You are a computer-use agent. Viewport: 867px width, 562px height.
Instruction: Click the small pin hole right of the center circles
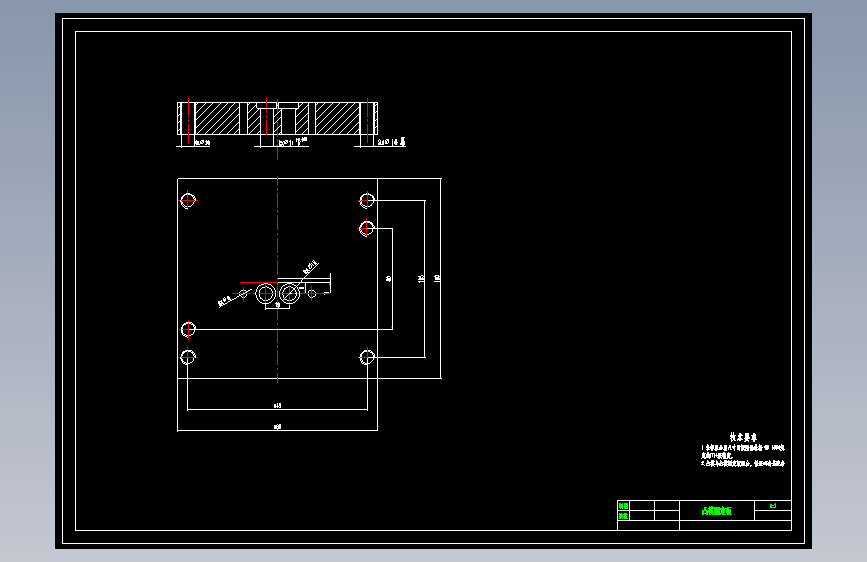(312, 293)
